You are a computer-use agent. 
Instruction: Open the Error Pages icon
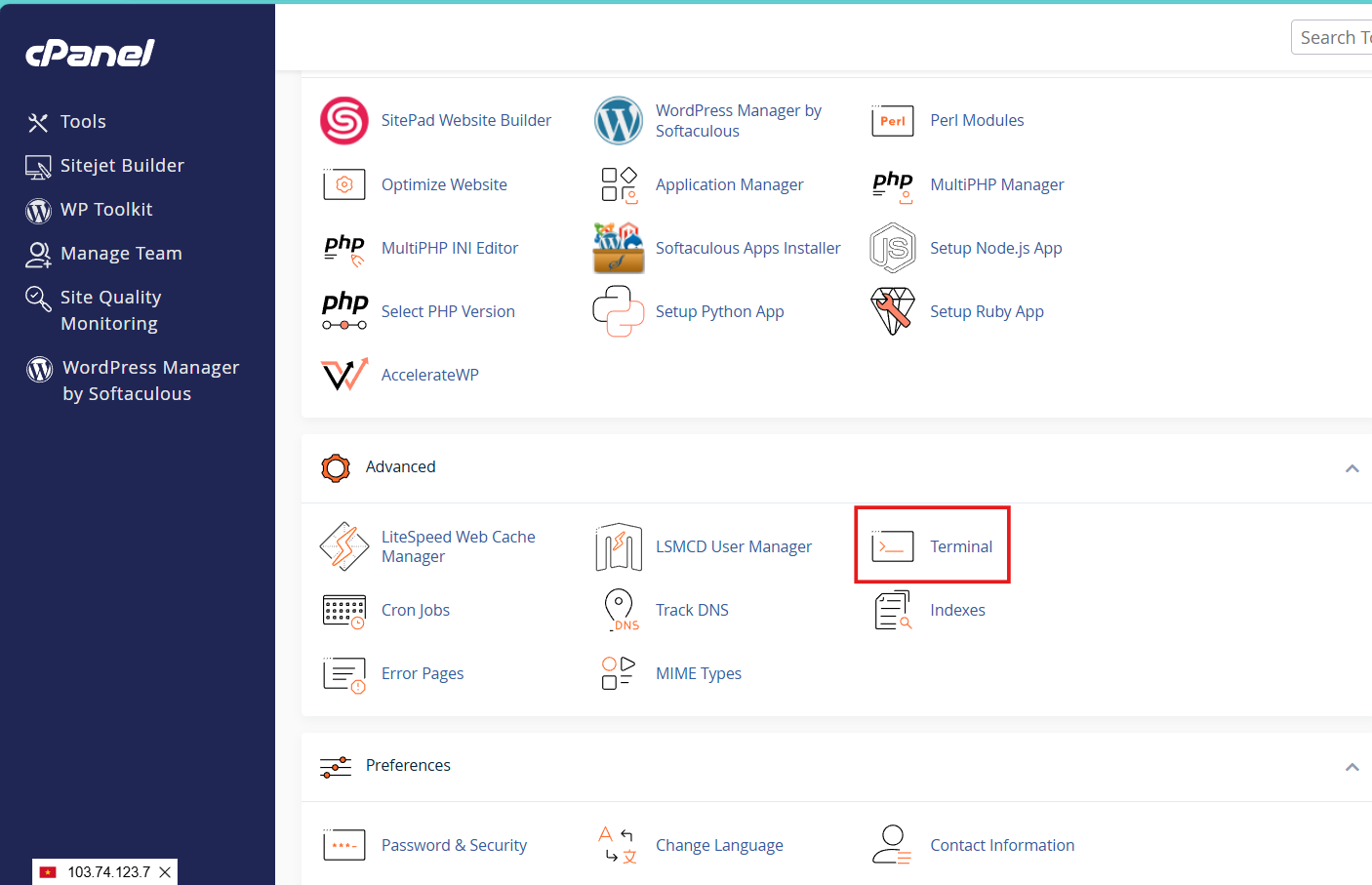pyautogui.click(x=344, y=674)
